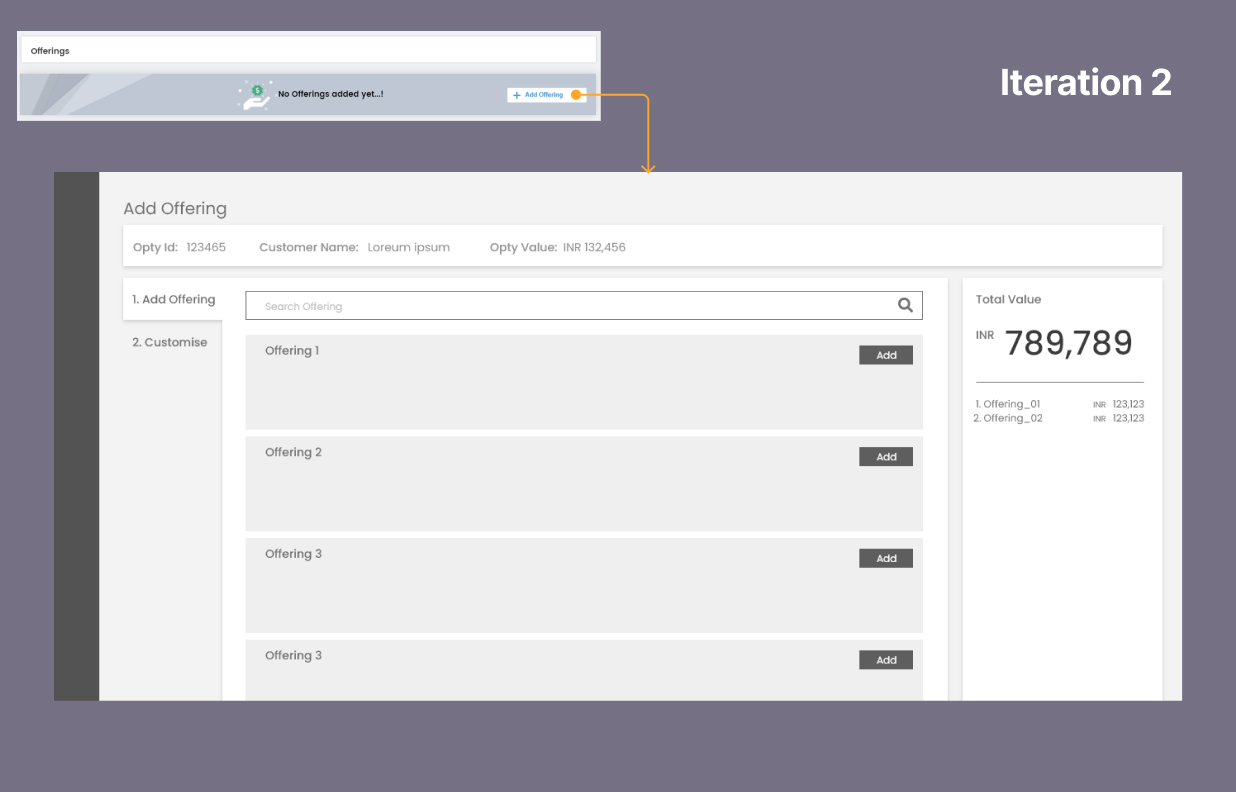Click the total amount 789,789
This screenshot has width=1236, height=792.
1068,343
